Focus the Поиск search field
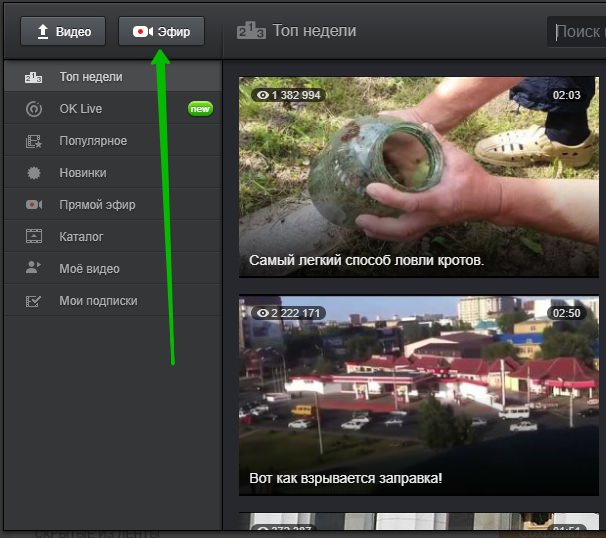This screenshot has width=606, height=538. 580,32
